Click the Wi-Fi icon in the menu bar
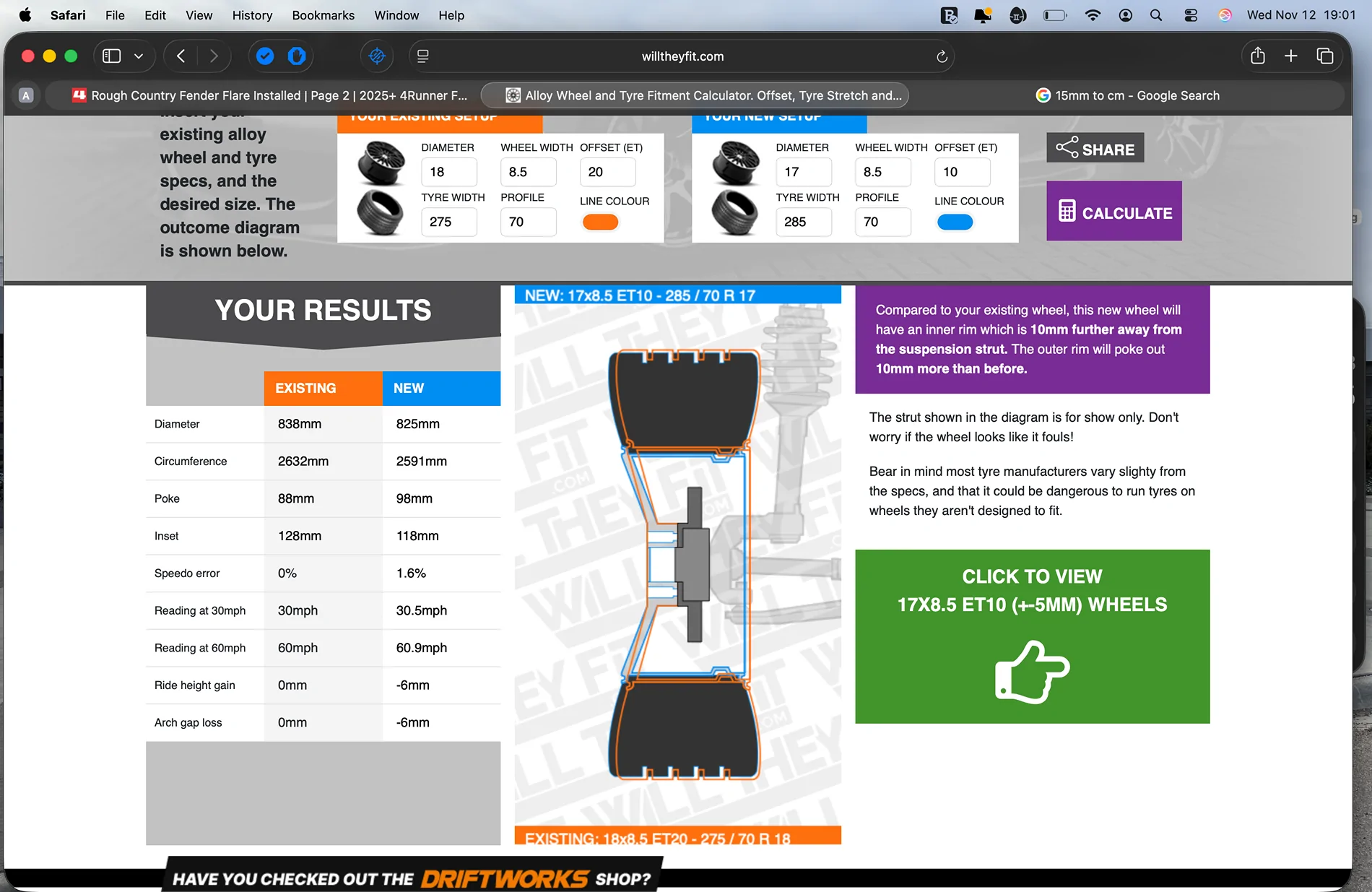 [1093, 14]
